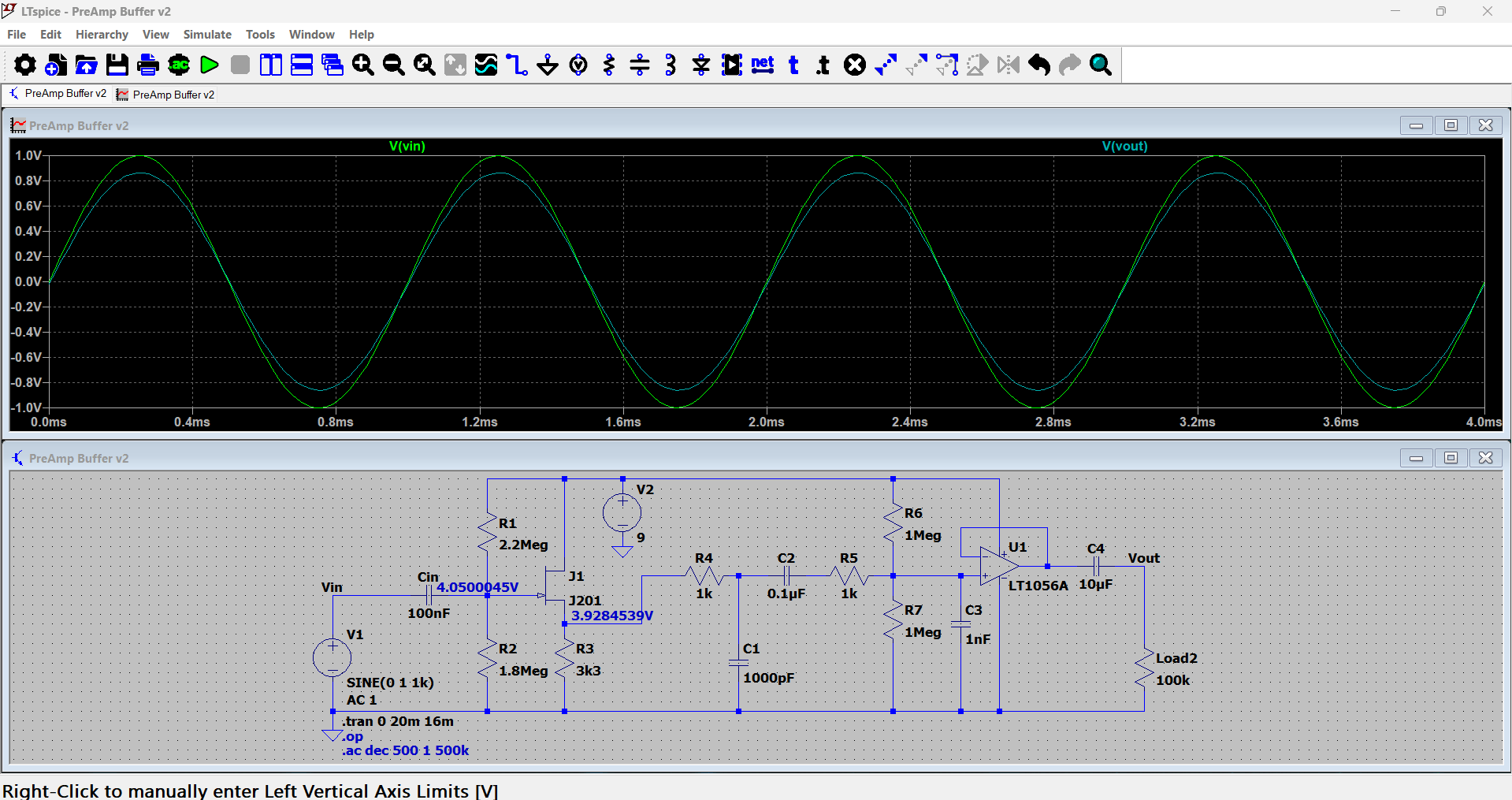Tile windows horizontally

pyautogui.click(x=302, y=65)
